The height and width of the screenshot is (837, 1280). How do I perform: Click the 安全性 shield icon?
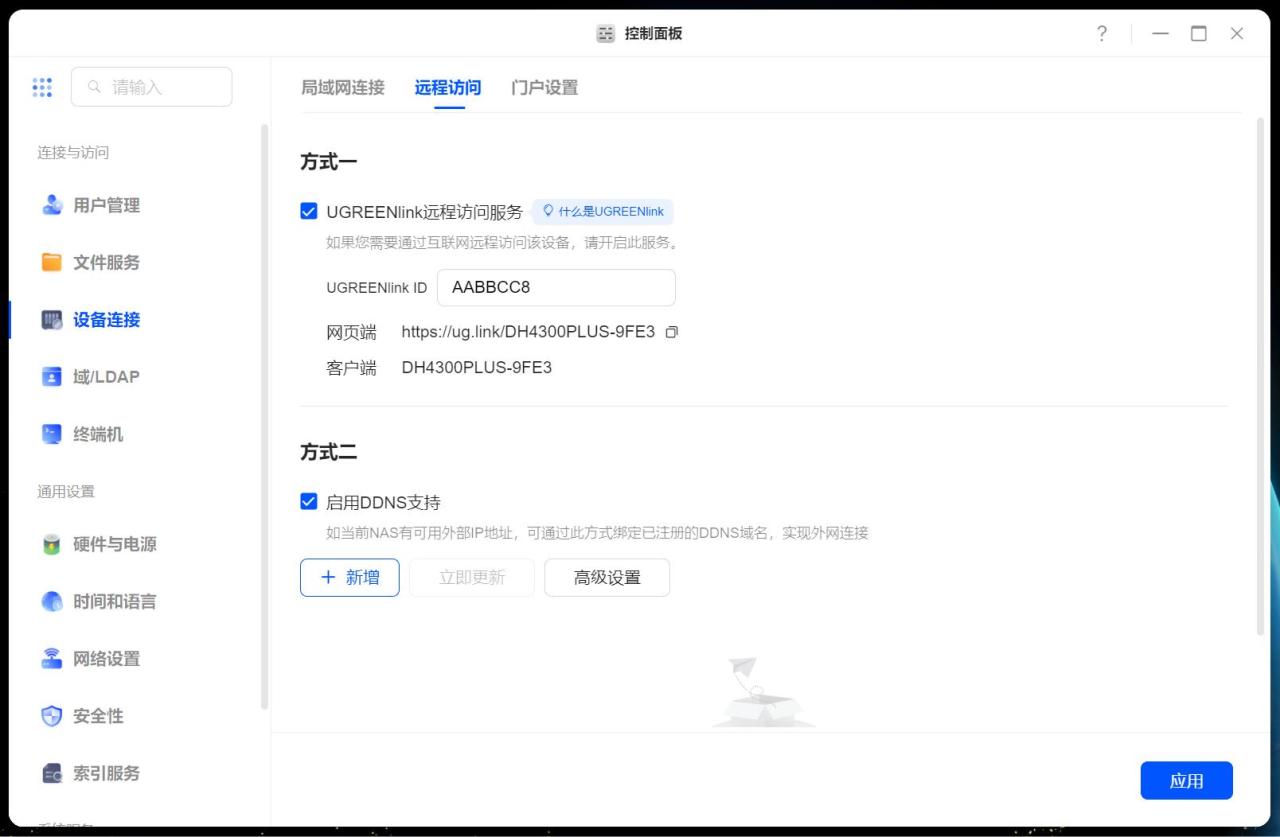pos(52,716)
